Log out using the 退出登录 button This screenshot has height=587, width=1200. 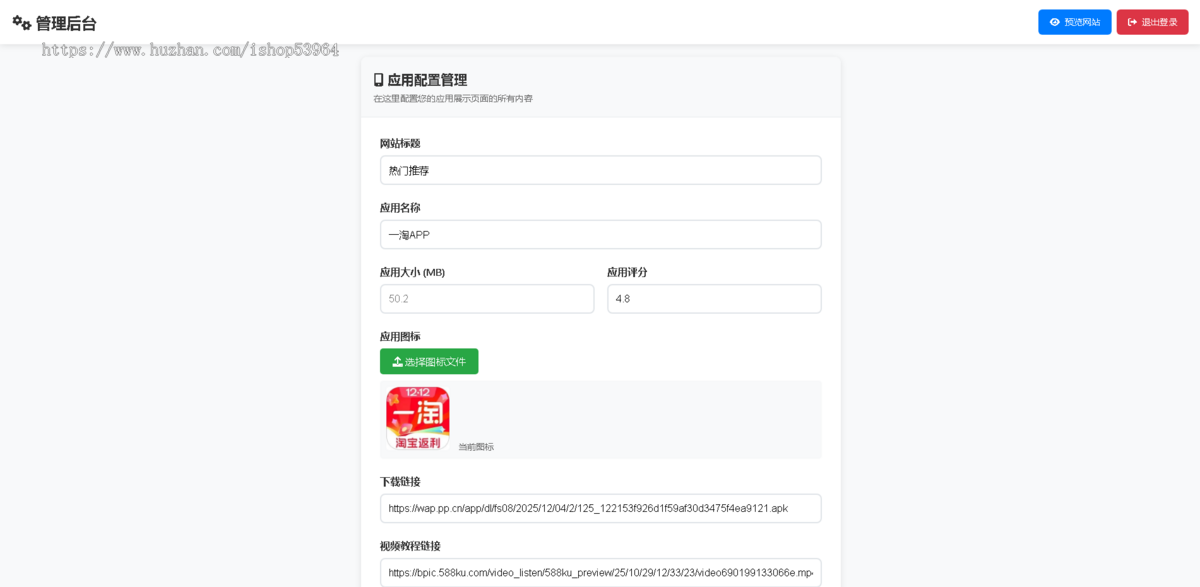pos(1152,21)
